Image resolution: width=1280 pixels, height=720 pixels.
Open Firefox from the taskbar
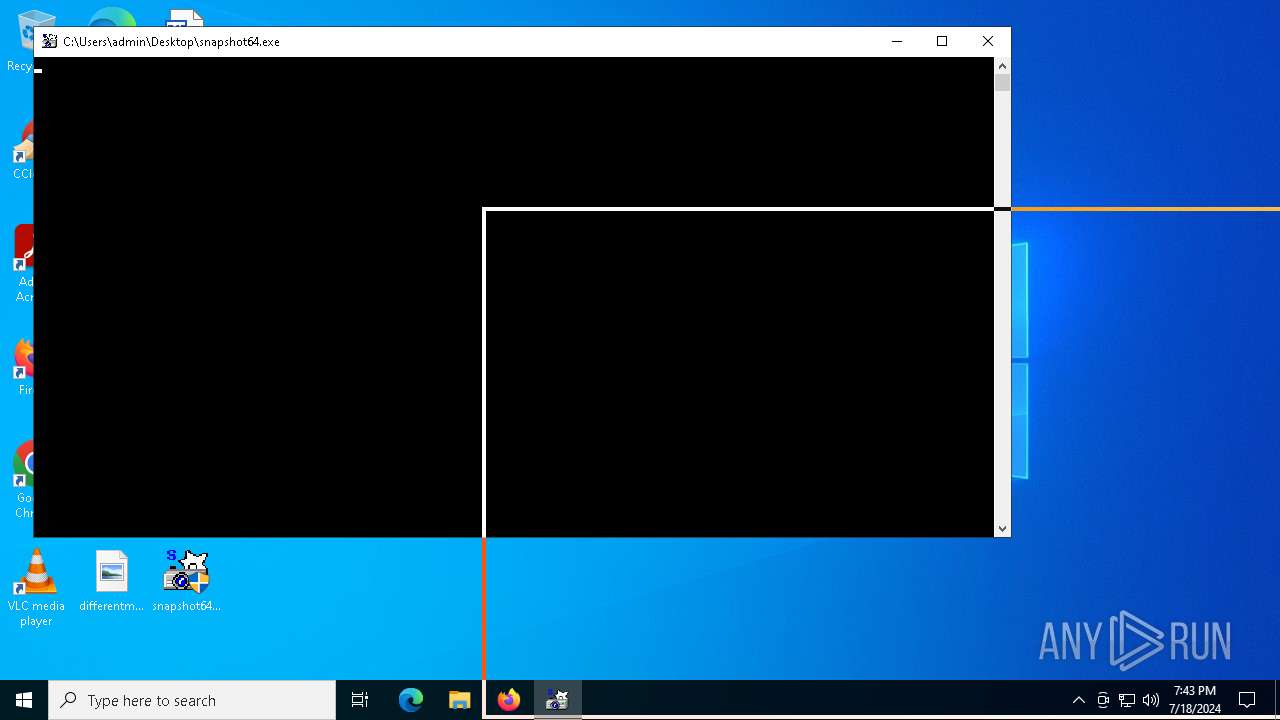(509, 700)
